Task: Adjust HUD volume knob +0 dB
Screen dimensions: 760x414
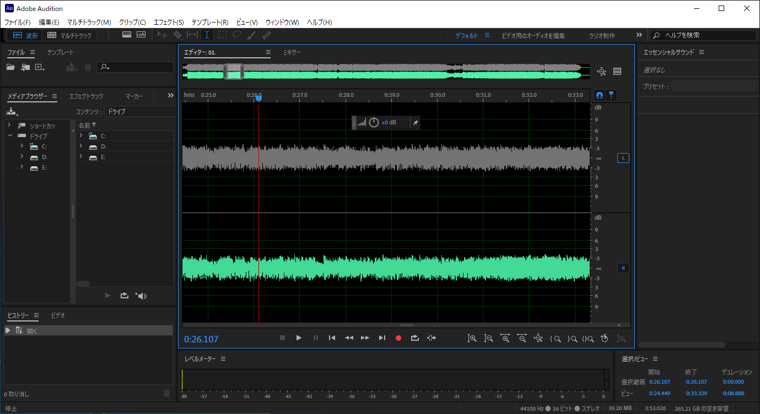Action: click(374, 123)
